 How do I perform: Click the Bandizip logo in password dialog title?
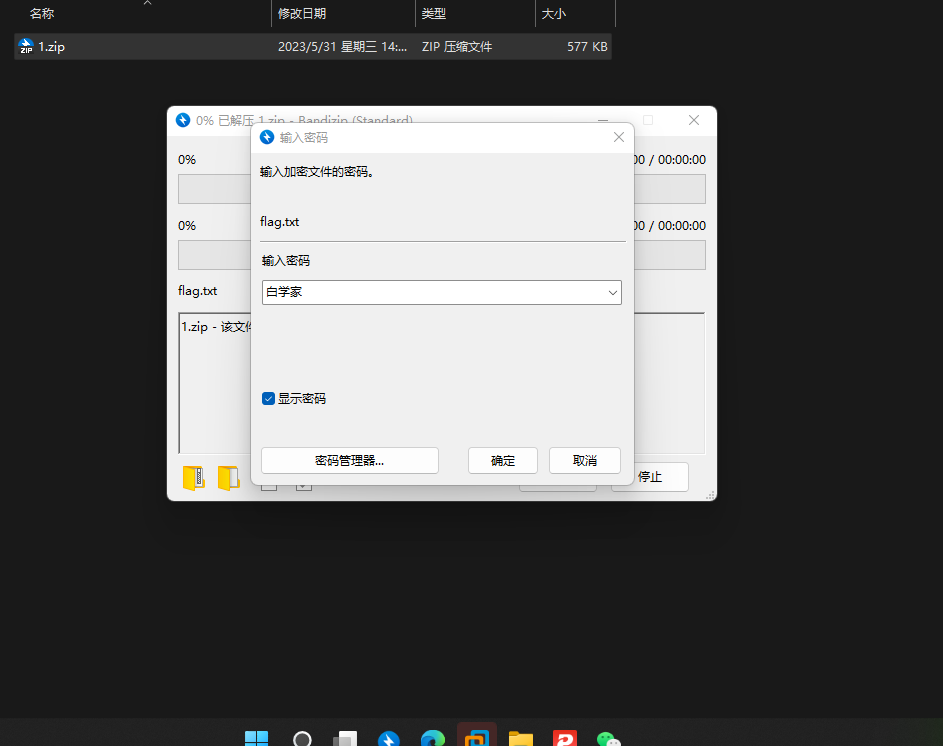click(x=267, y=137)
